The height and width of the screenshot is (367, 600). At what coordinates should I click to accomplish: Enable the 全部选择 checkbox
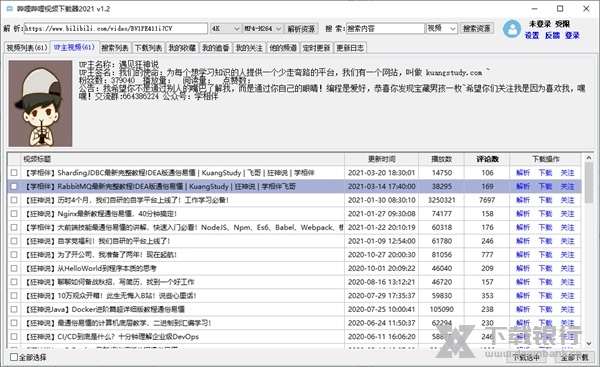point(14,357)
